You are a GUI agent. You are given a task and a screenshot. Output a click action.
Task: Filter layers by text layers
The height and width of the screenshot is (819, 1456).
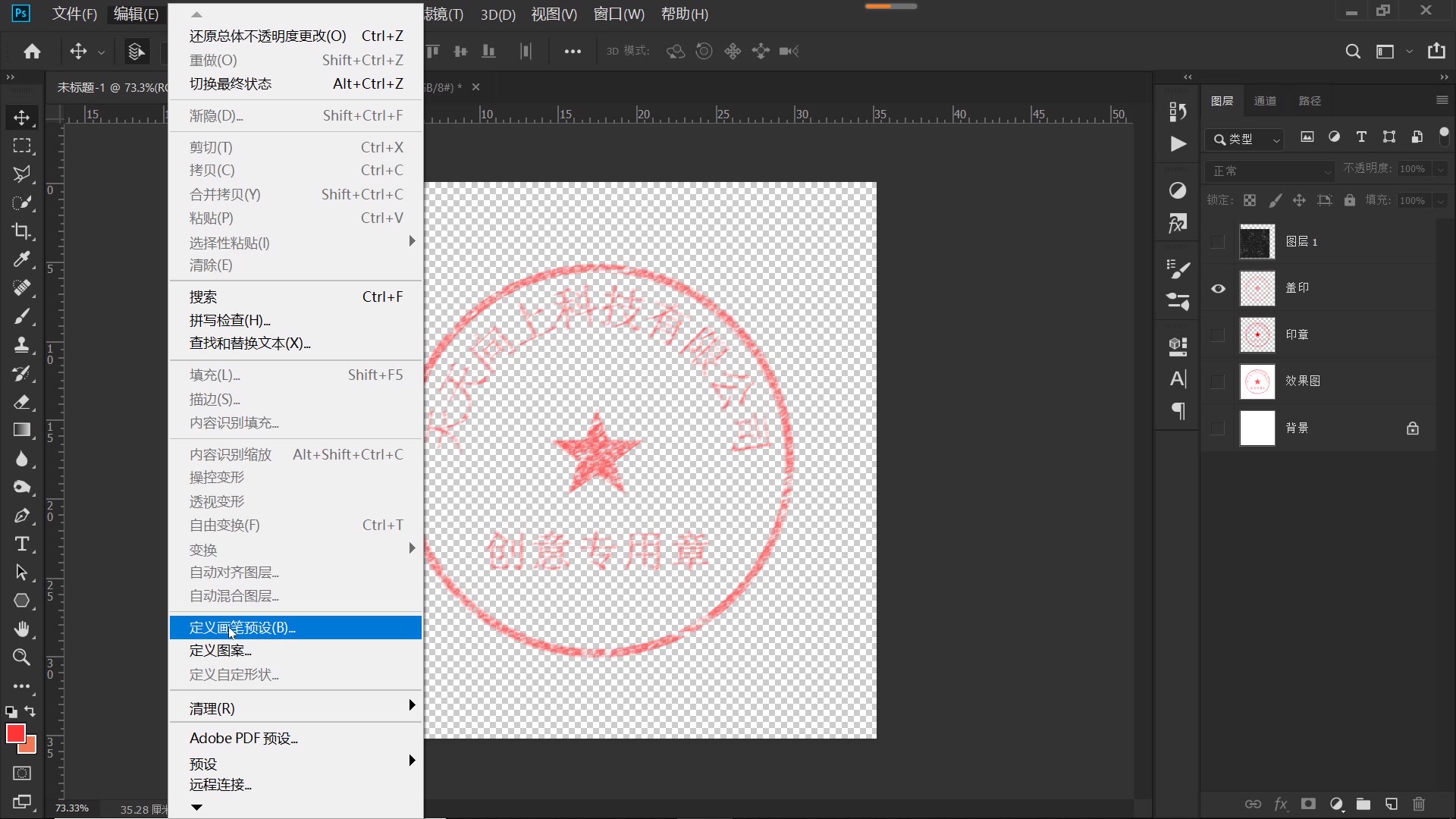click(x=1361, y=137)
